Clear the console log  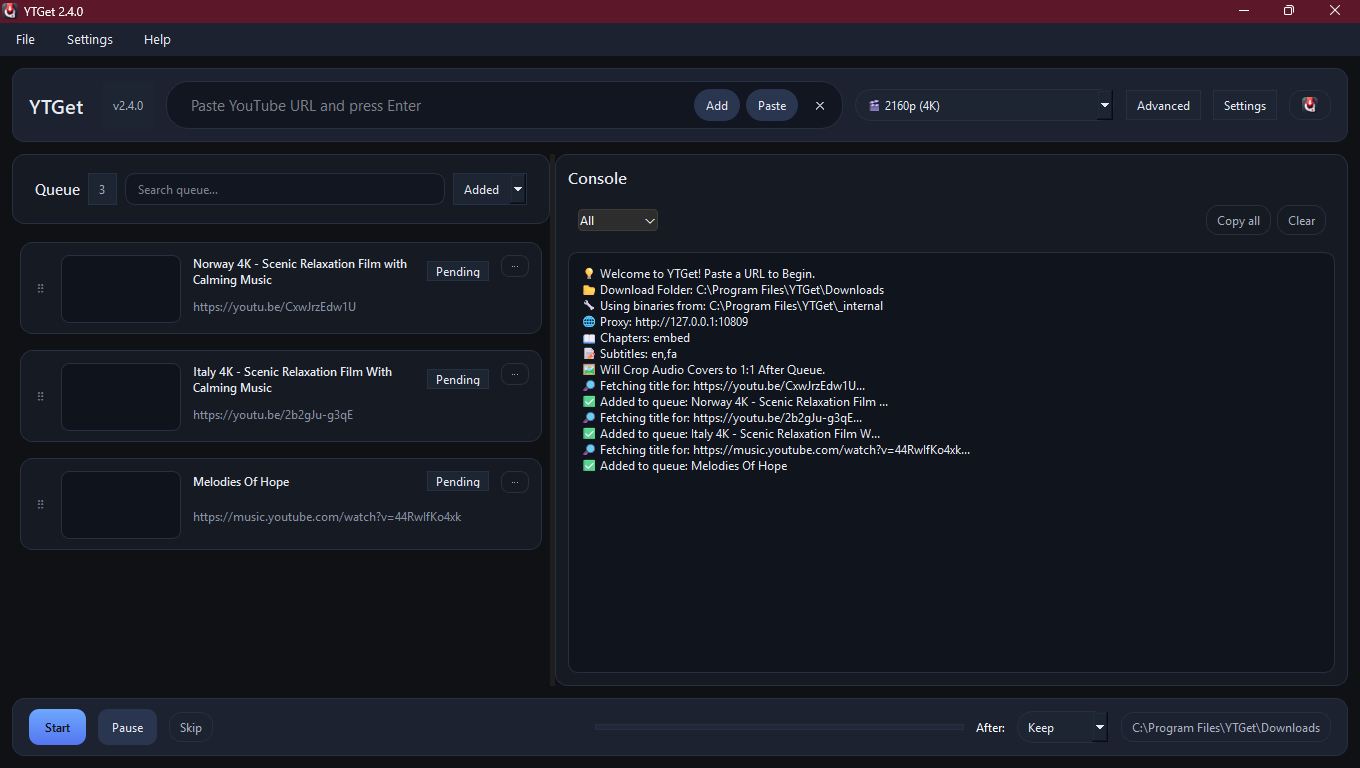pyautogui.click(x=1301, y=220)
